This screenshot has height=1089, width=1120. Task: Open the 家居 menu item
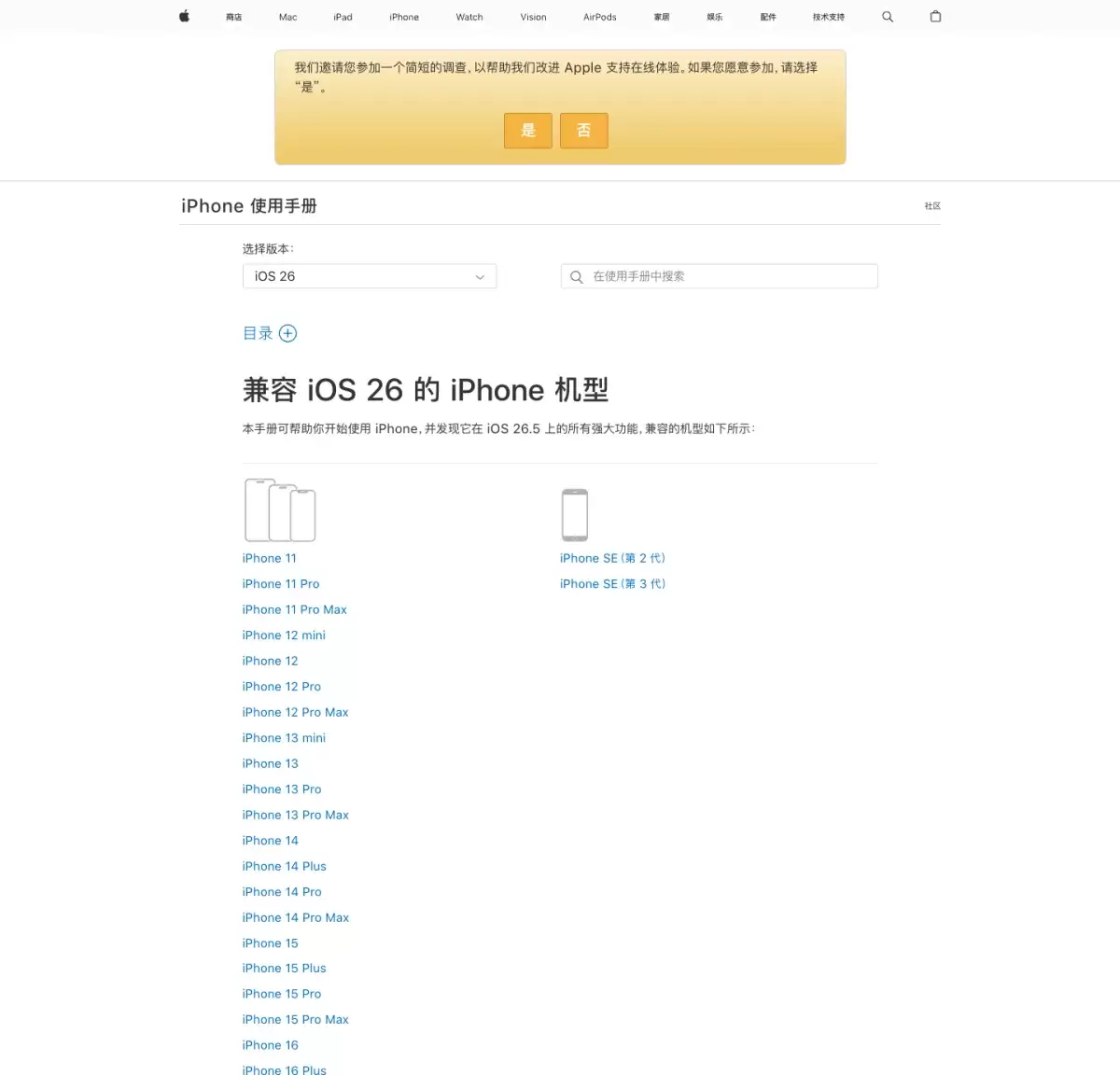pyautogui.click(x=662, y=17)
